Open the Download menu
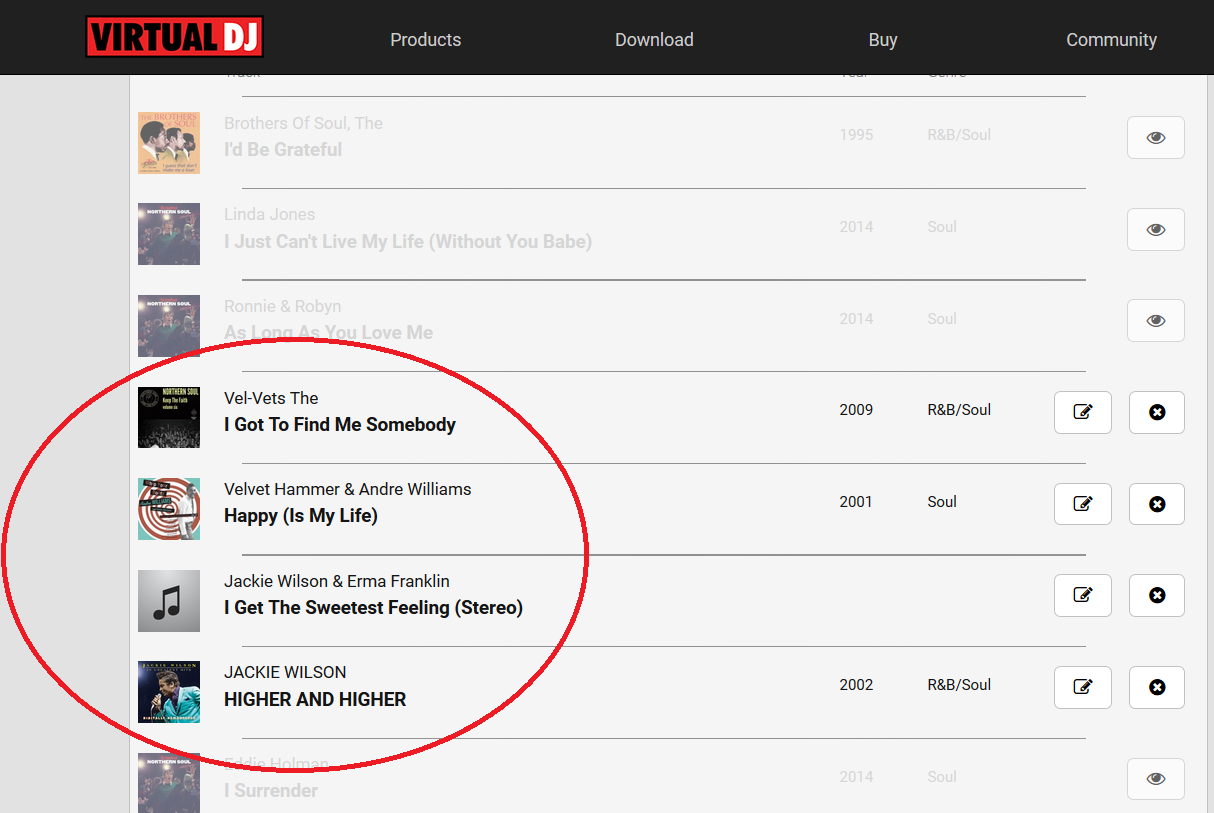Image resolution: width=1214 pixels, height=813 pixels. click(x=654, y=40)
